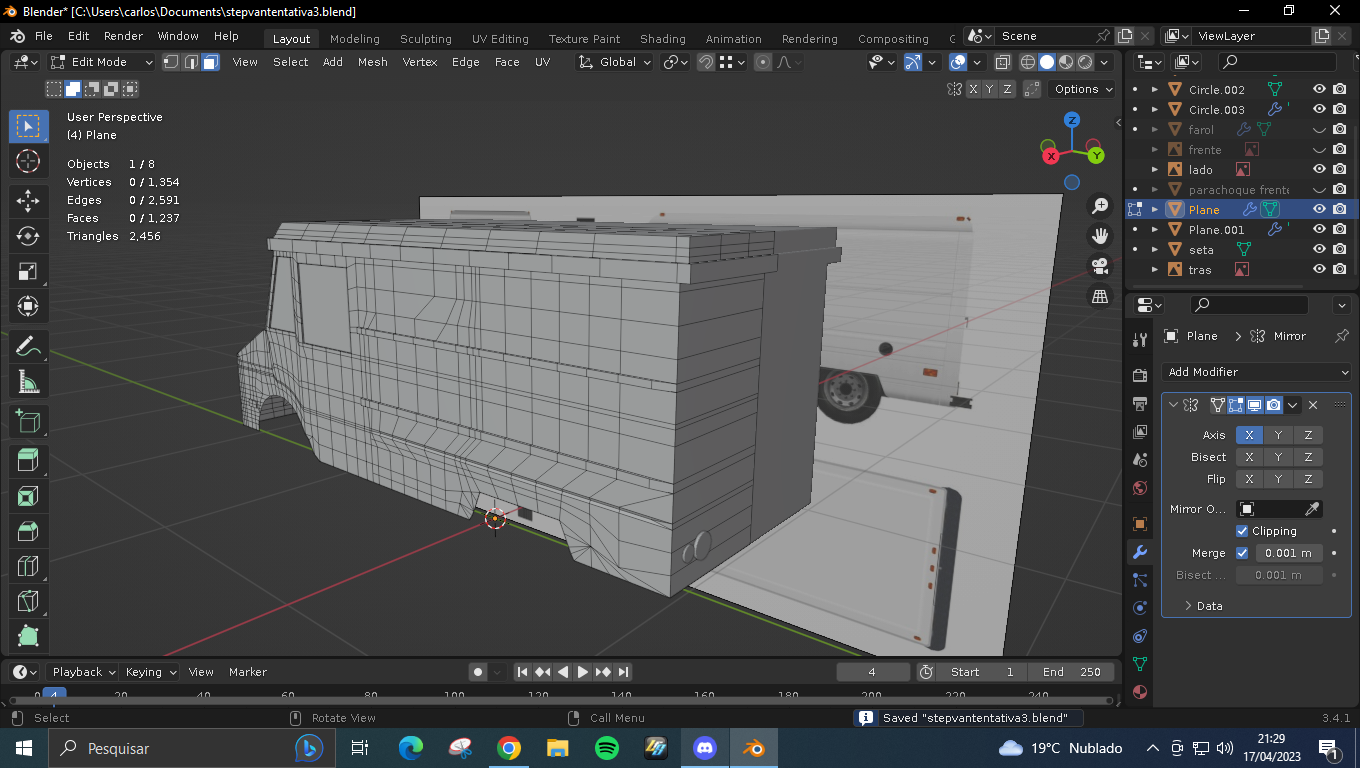Viewport: 1360px width, 768px height.
Task: Hide the Plane.001 object with eye icon
Action: click(x=1319, y=230)
